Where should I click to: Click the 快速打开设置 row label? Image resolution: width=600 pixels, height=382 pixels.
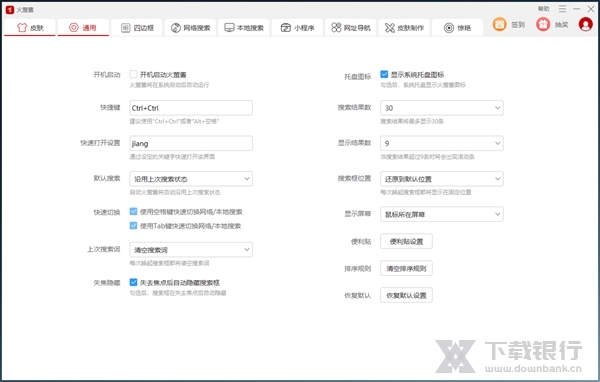100,143
